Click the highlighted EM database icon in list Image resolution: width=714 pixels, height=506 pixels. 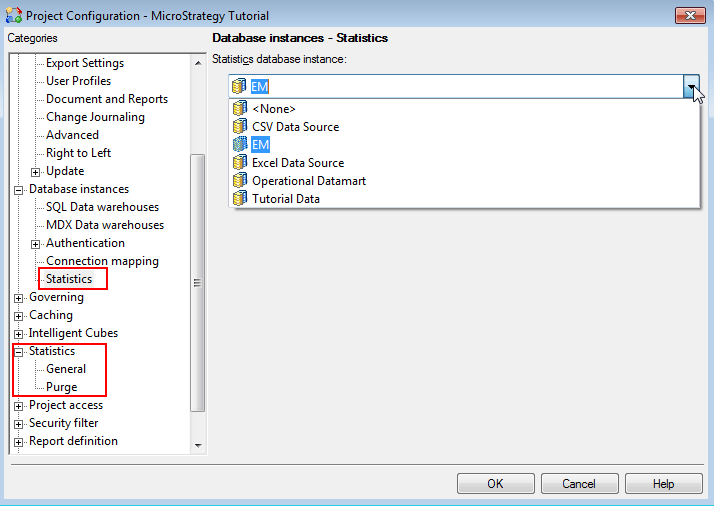[x=239, y=145]
